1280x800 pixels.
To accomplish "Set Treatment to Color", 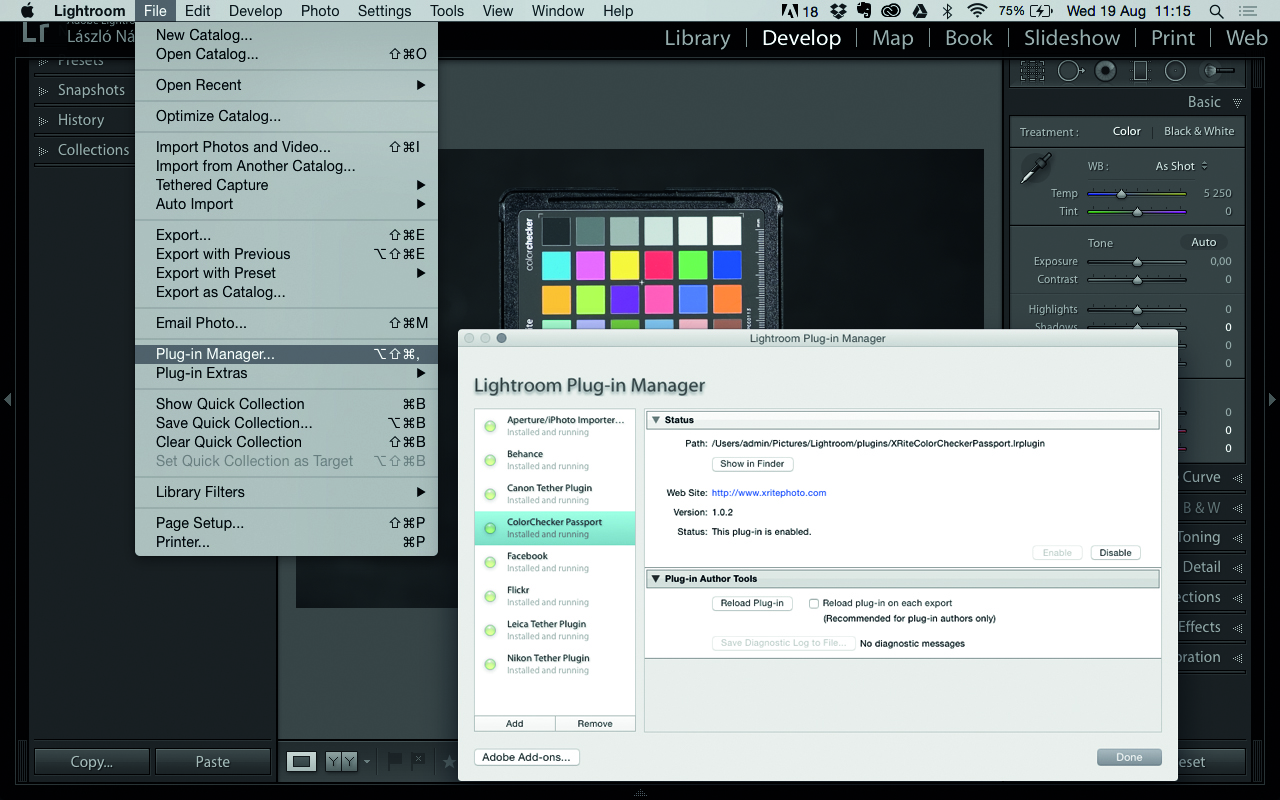I will [1126, 131].
